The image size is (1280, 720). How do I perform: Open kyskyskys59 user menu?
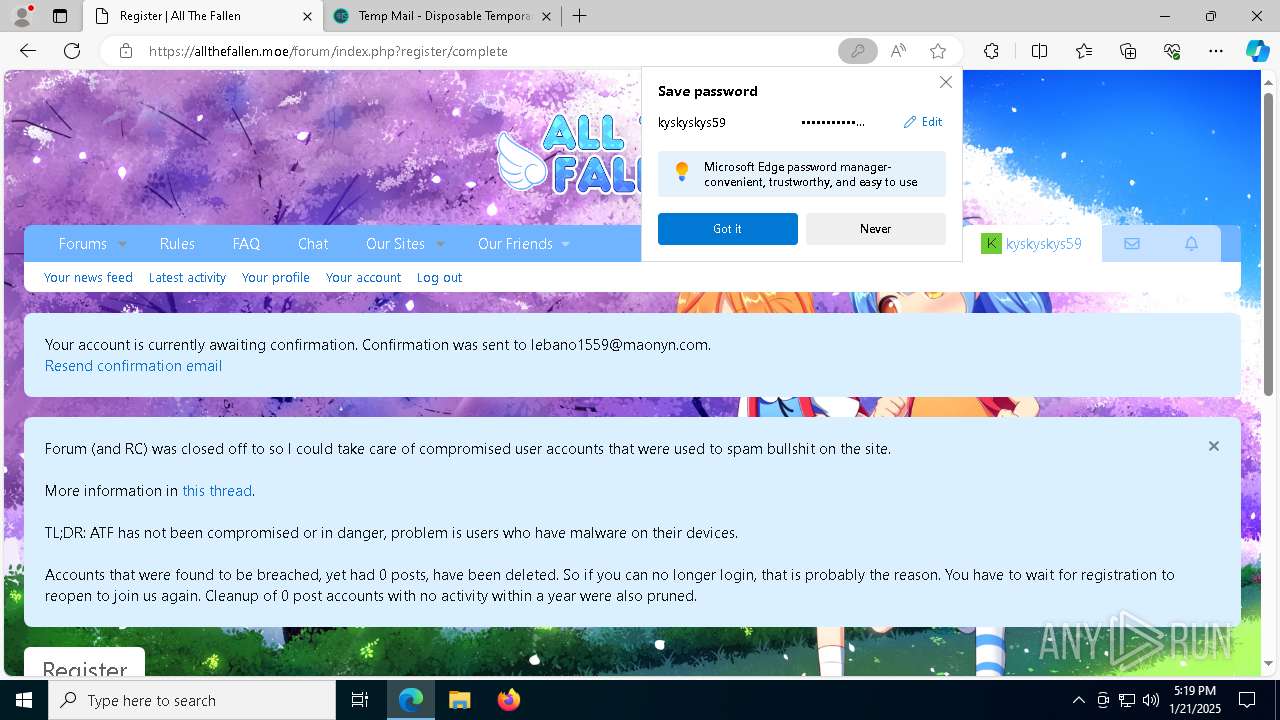click(x=1032, y=243)
